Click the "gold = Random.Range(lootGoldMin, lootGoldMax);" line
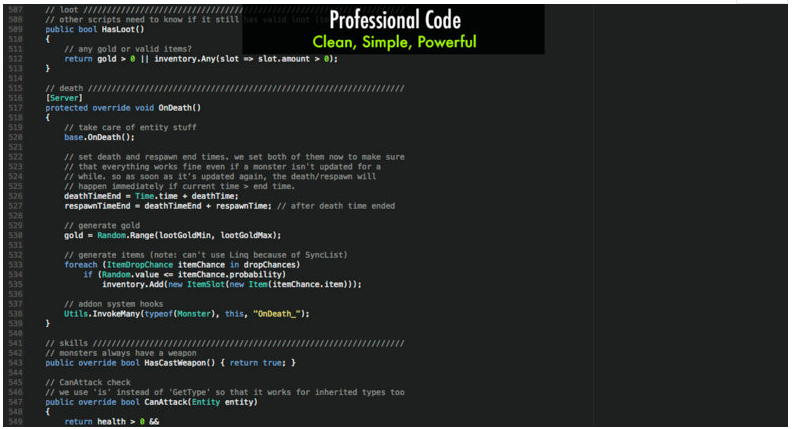 coord(172,235)
